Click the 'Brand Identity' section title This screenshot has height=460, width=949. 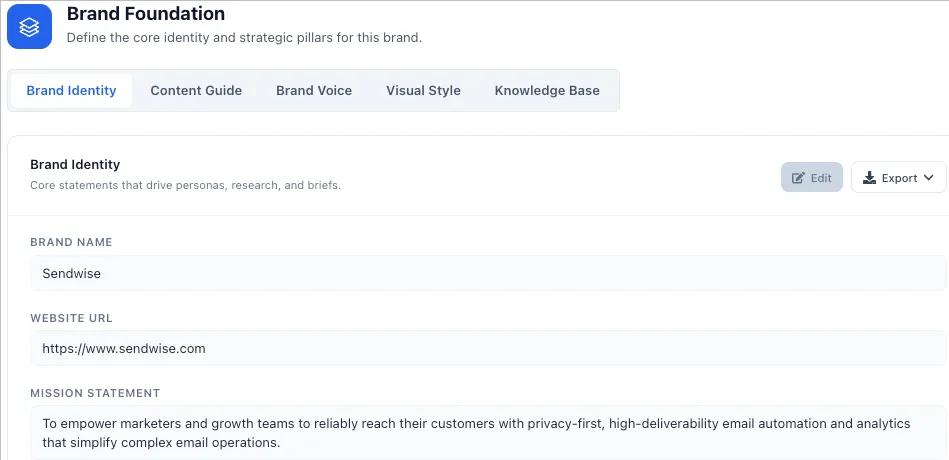click(x=75, y=164)
